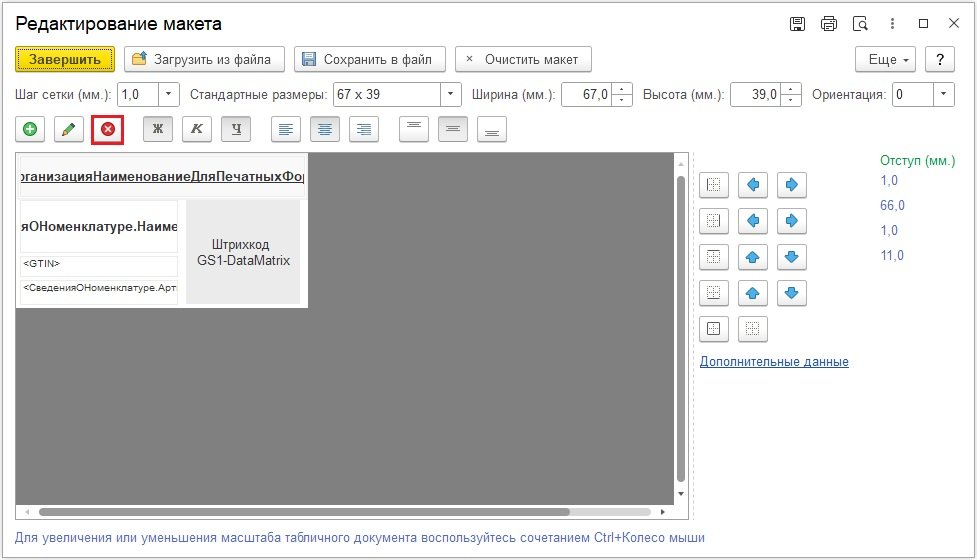Click the save icon in title bar

(797, 24)
